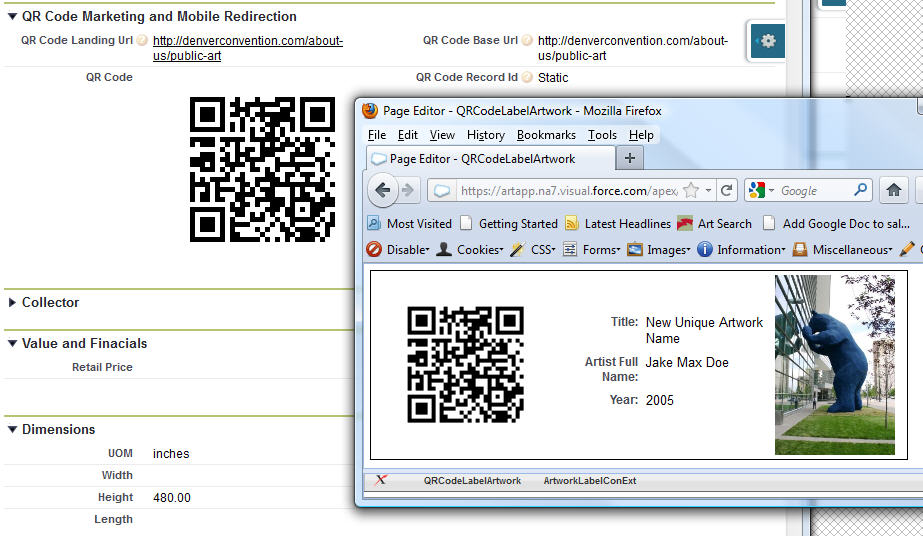Click the Art Search bookmark

724,224
